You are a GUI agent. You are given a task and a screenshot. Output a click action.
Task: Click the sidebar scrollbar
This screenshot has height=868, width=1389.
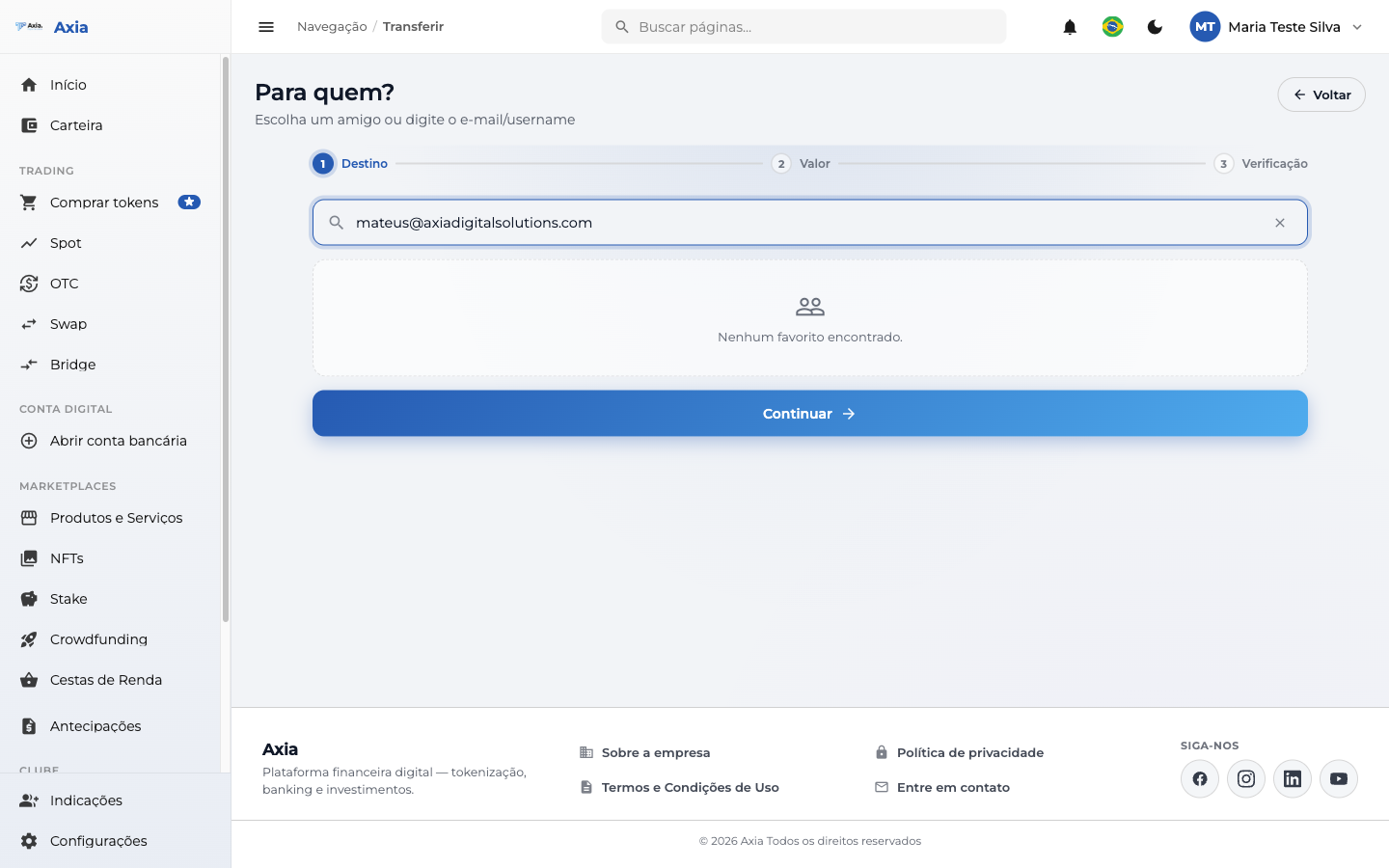[226, 339]
